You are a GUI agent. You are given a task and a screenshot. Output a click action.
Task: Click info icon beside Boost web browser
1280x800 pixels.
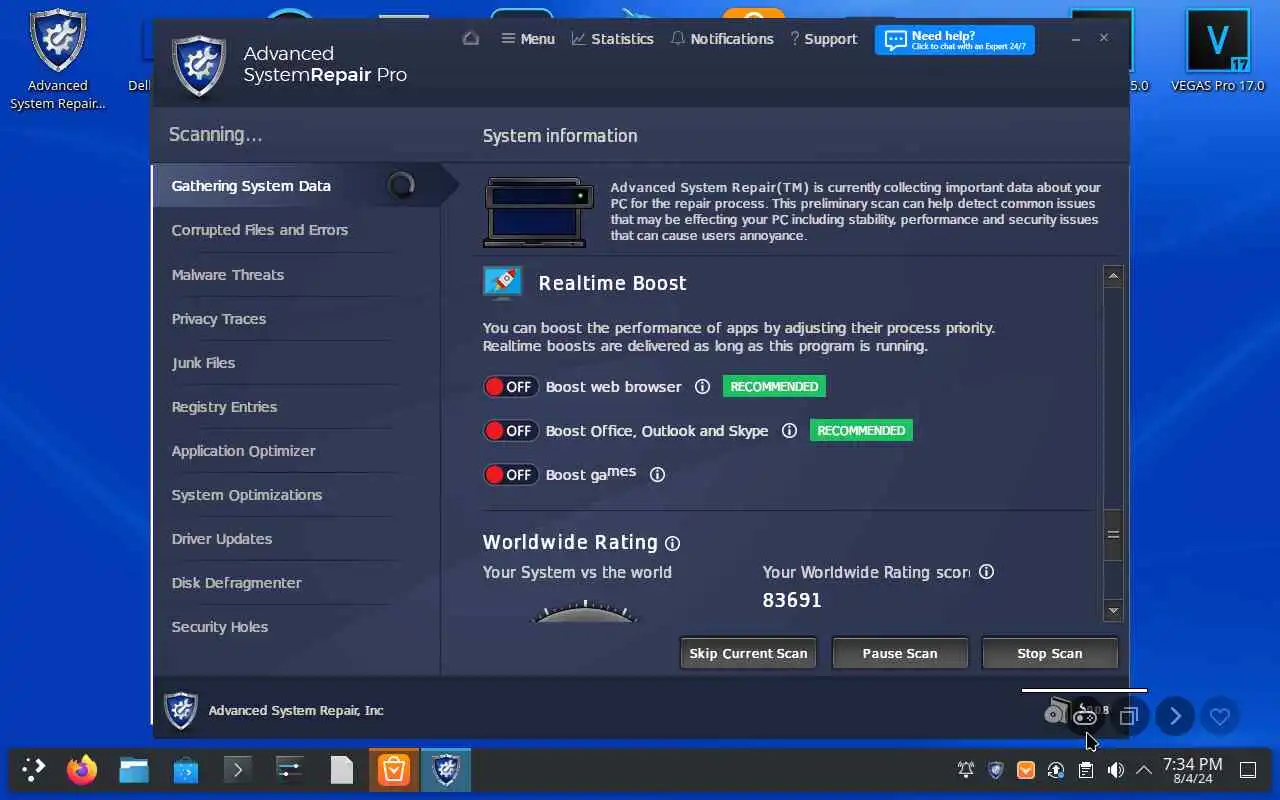(x=702, y=387)
